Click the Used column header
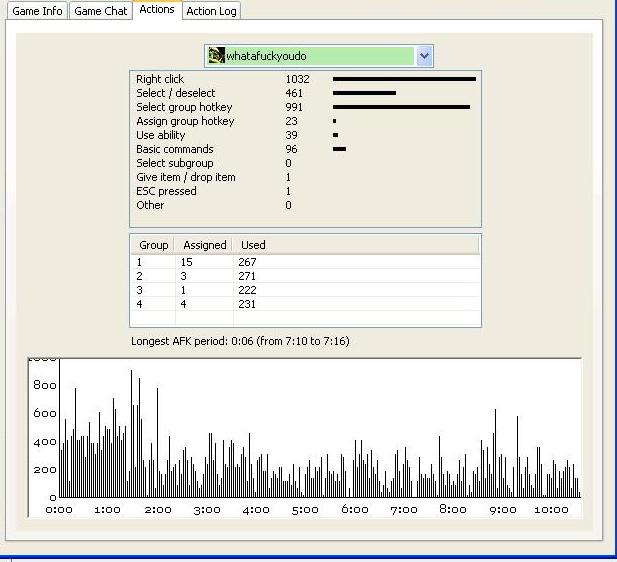617x562 pixels. tap(253, 245)
